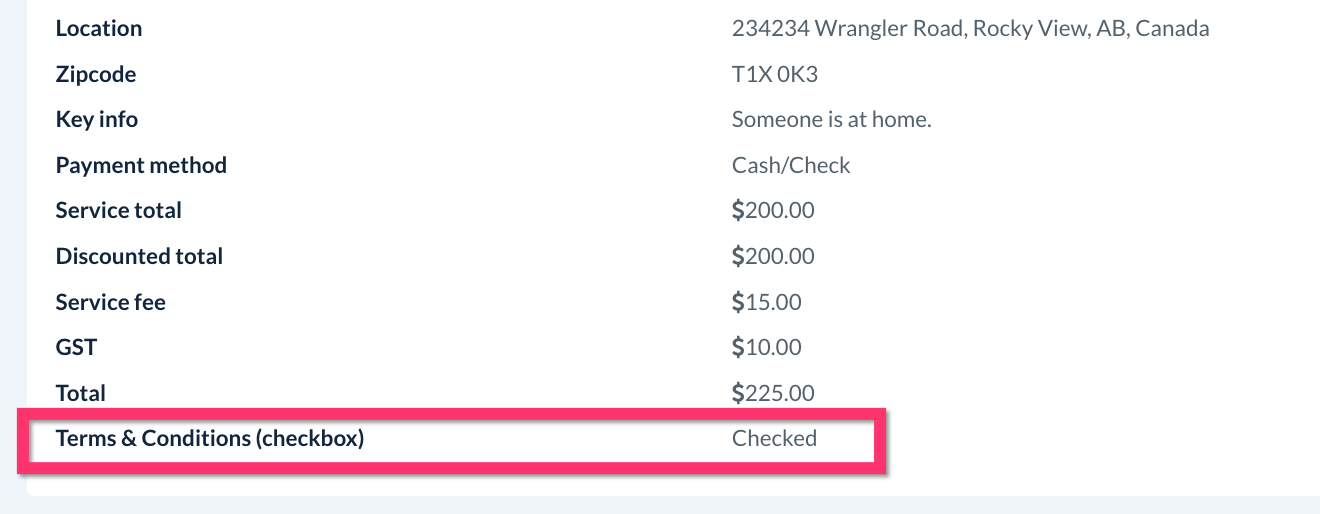
Task: Select the "Someone is at home." text
Action: click(x=831, y=120)
